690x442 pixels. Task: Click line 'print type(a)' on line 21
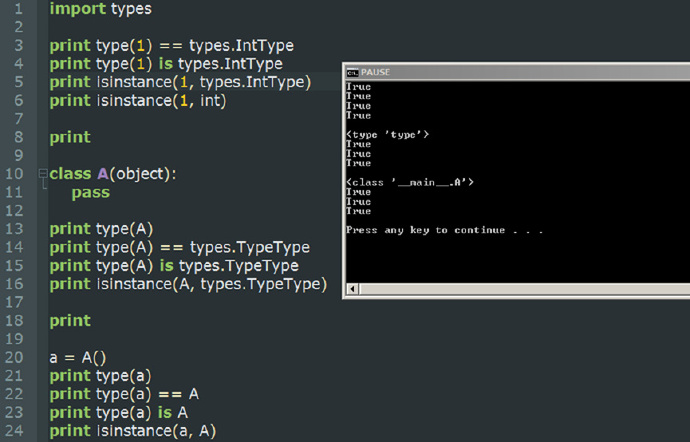100,376
